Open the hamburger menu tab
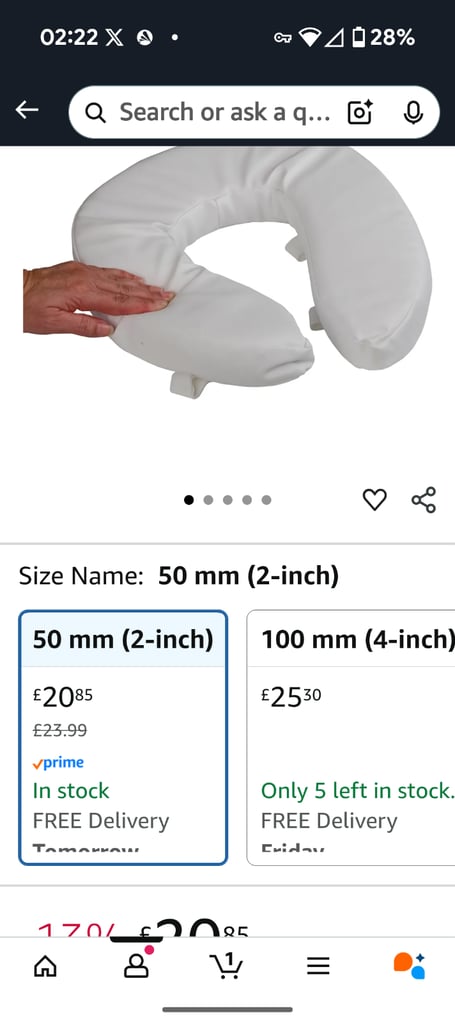The height and width of the screenshot is (1024, 455). click(x=318, y=966)
